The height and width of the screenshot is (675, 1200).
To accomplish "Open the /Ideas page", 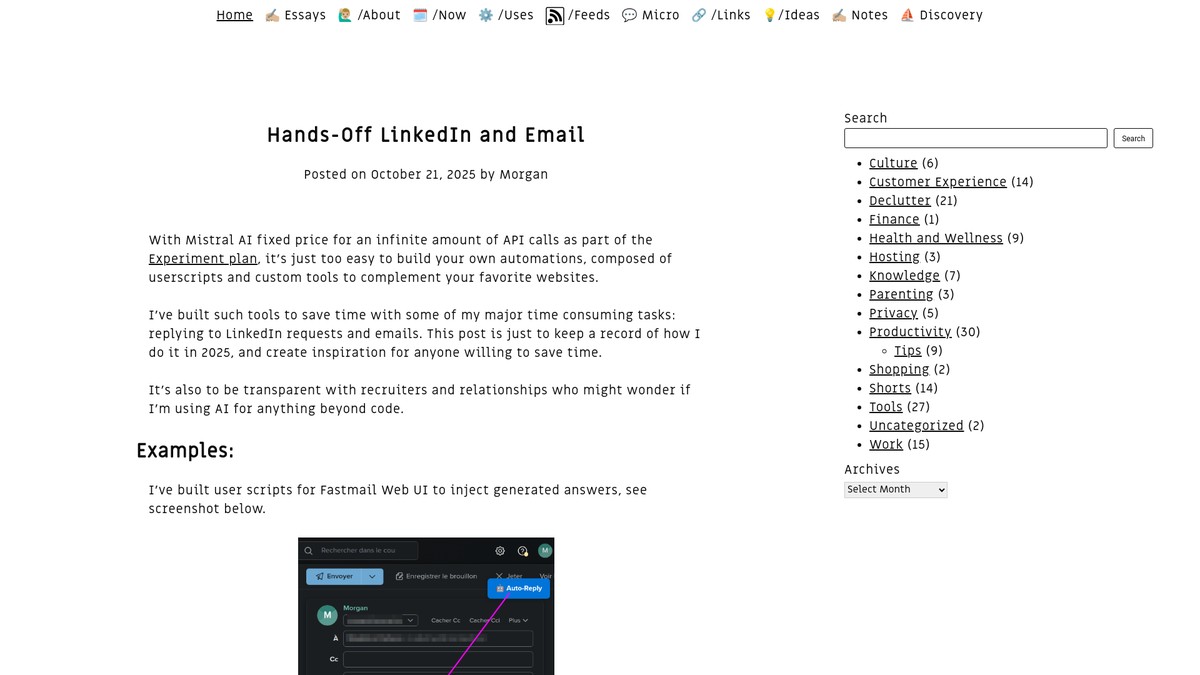I will click(791, 15).
